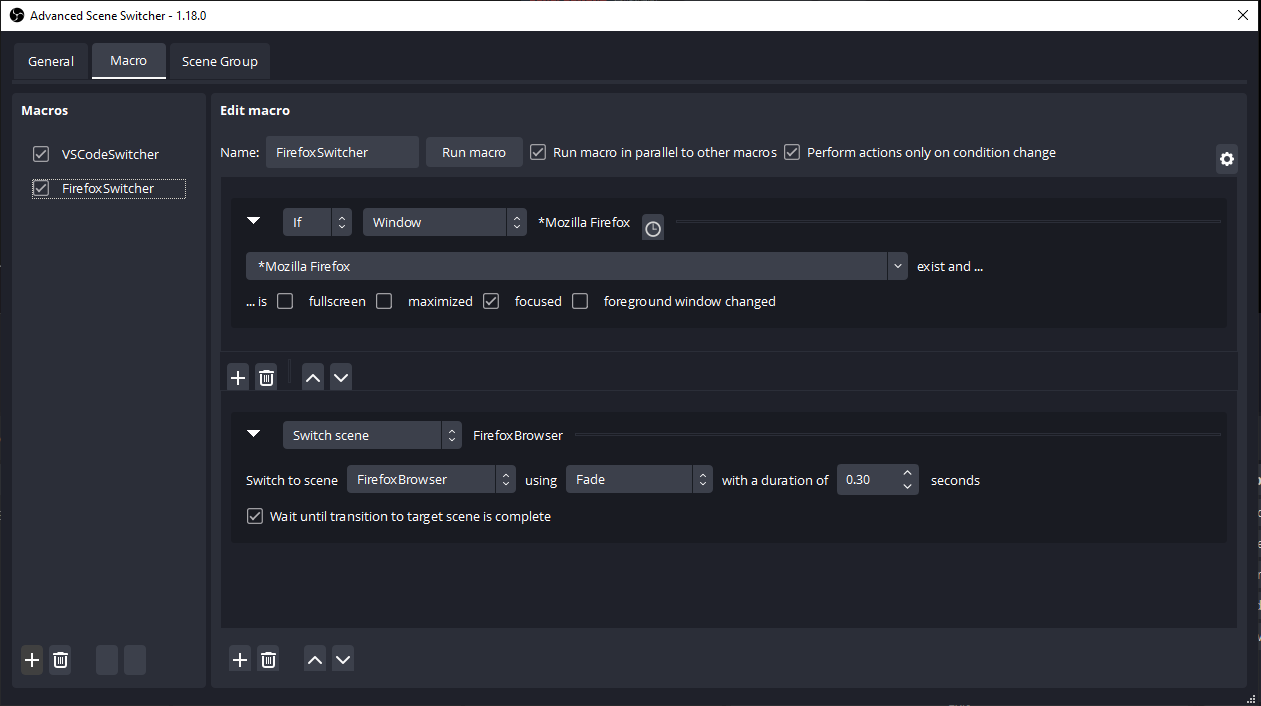Move the condition up with the arrow icon
The image size is (1261, 706).
pyautogui.click(x=312, y=377)
